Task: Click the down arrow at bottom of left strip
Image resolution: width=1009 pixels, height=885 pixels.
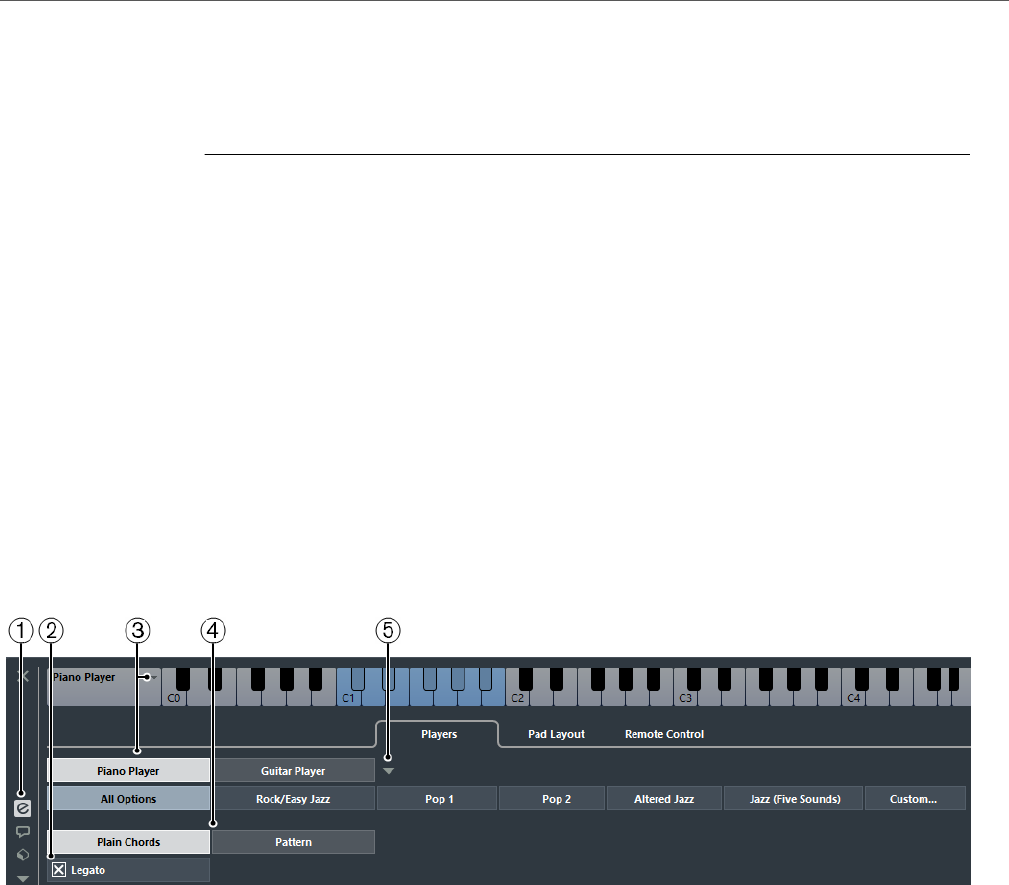Action: coord(23,879)
